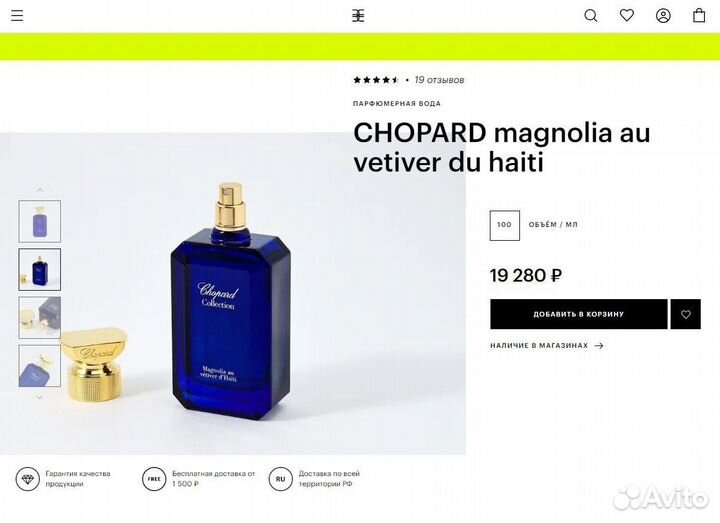
Task: Select the second thumbnail with bottle and cap
Action: pyautogui.click(x=39, y=270)
